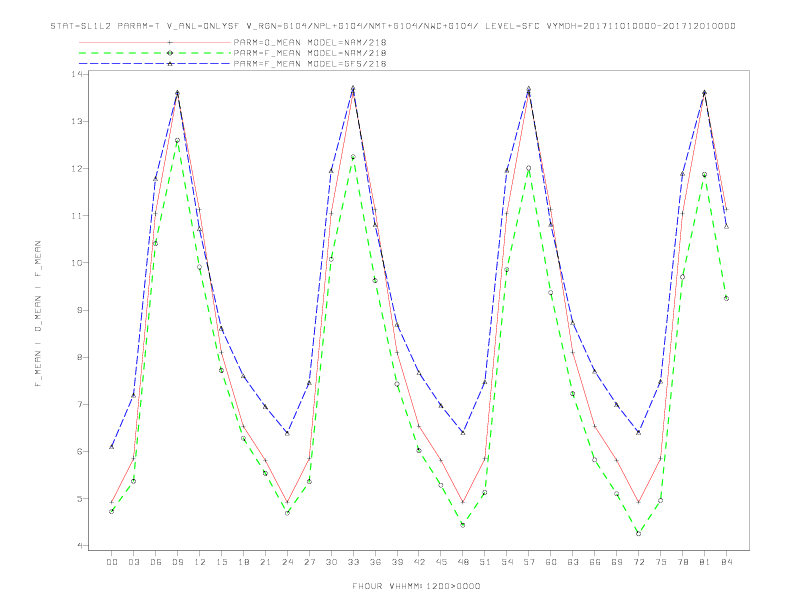Click y-axis tick label 11
The image size is (792, 612).
(x=77, y=216)
